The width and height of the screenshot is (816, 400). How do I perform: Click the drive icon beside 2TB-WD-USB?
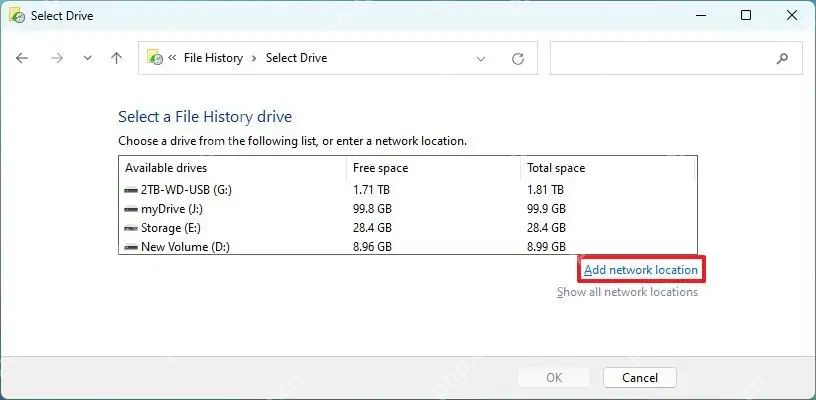131,191
